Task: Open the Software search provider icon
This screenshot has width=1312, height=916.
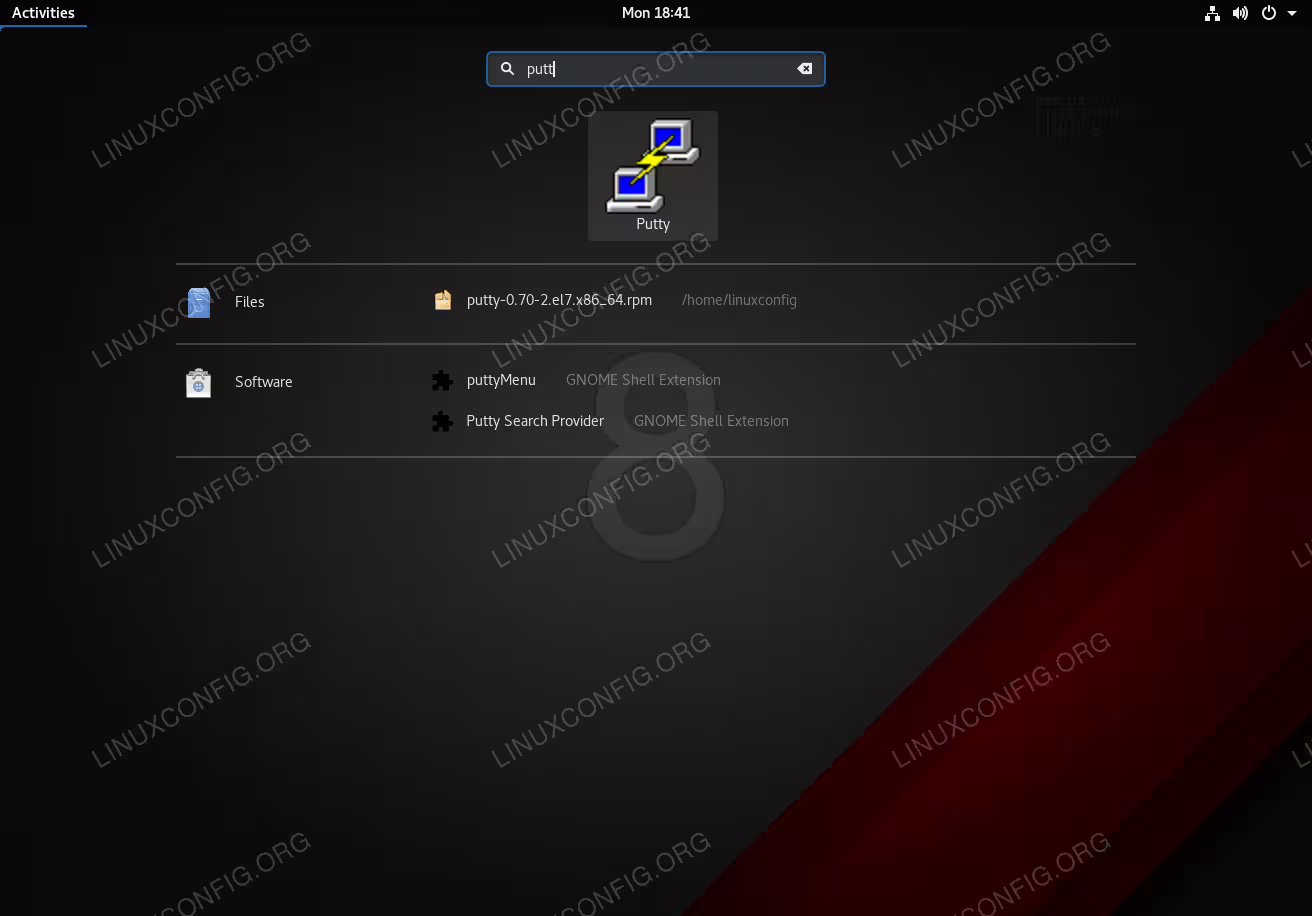Action: pyautogui.click(x=199, y=383)
